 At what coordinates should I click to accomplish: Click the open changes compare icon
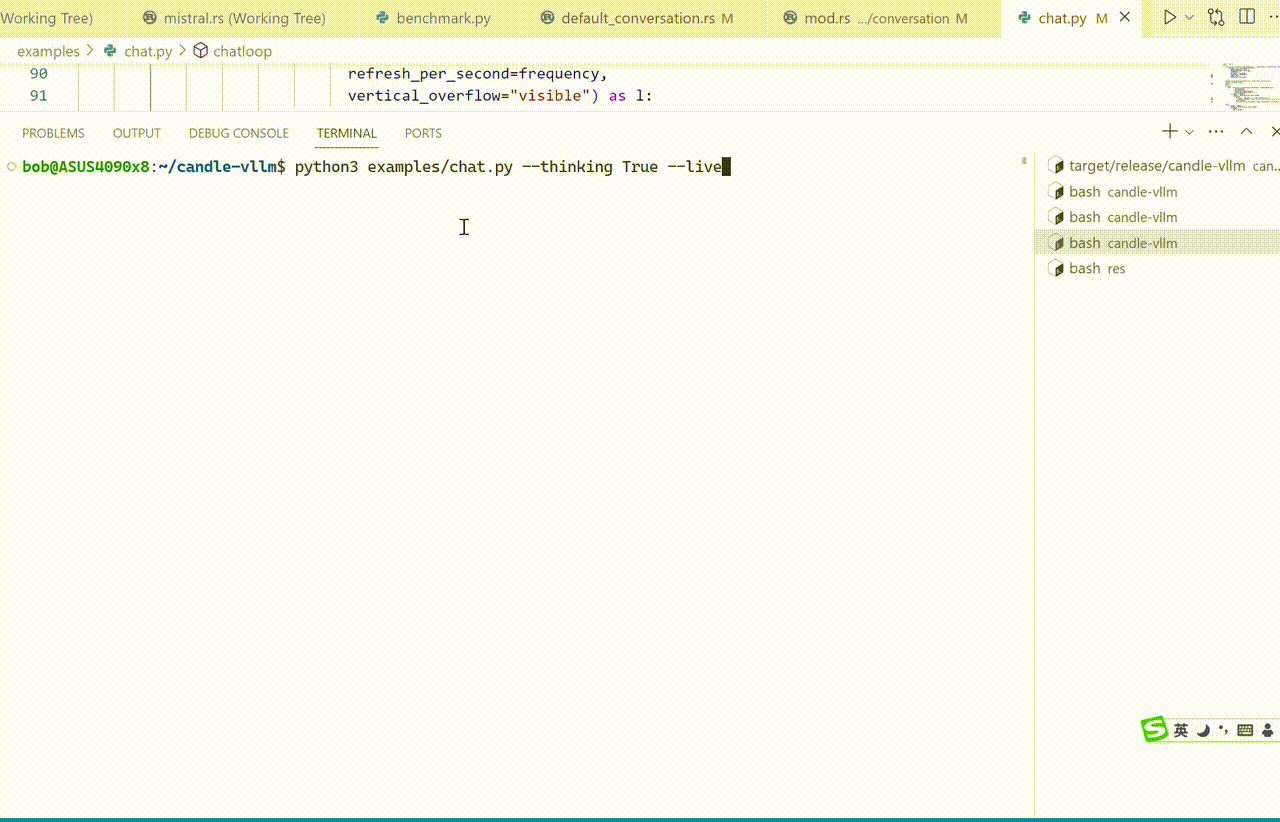pyautogui.click(x=1216, y=17)
